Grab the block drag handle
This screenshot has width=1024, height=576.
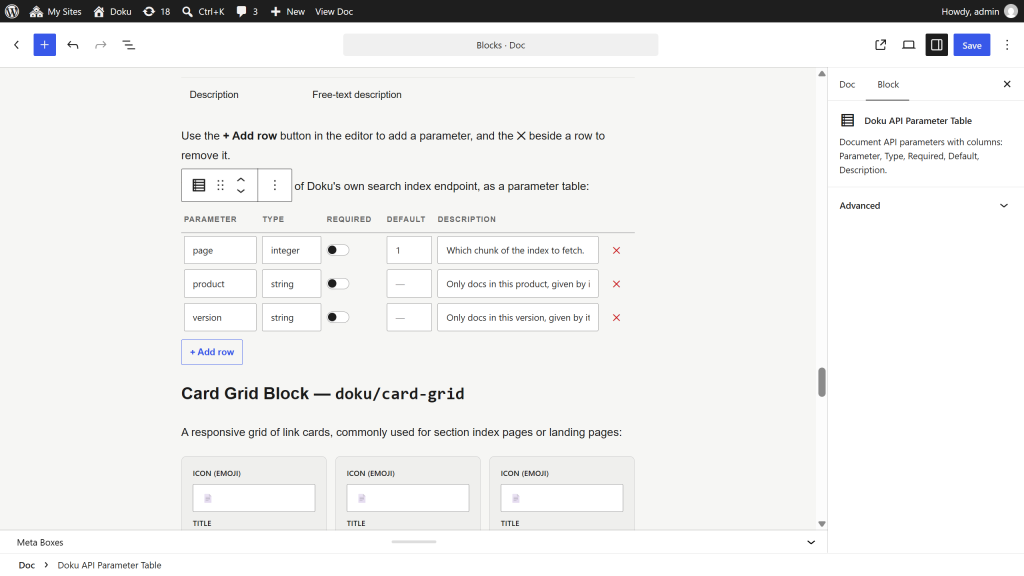[x=221, y=185]
